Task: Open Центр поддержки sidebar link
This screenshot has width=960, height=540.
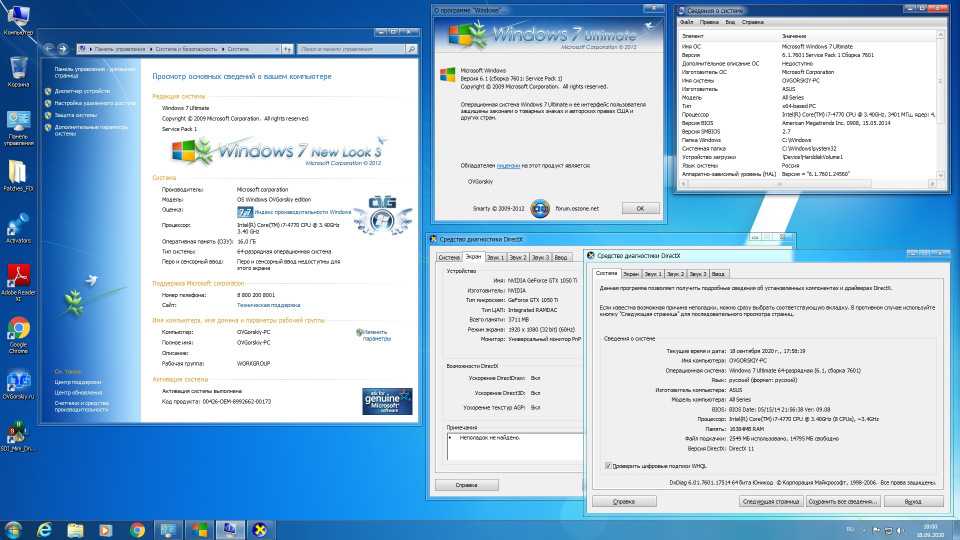Action: coord(78,382)
